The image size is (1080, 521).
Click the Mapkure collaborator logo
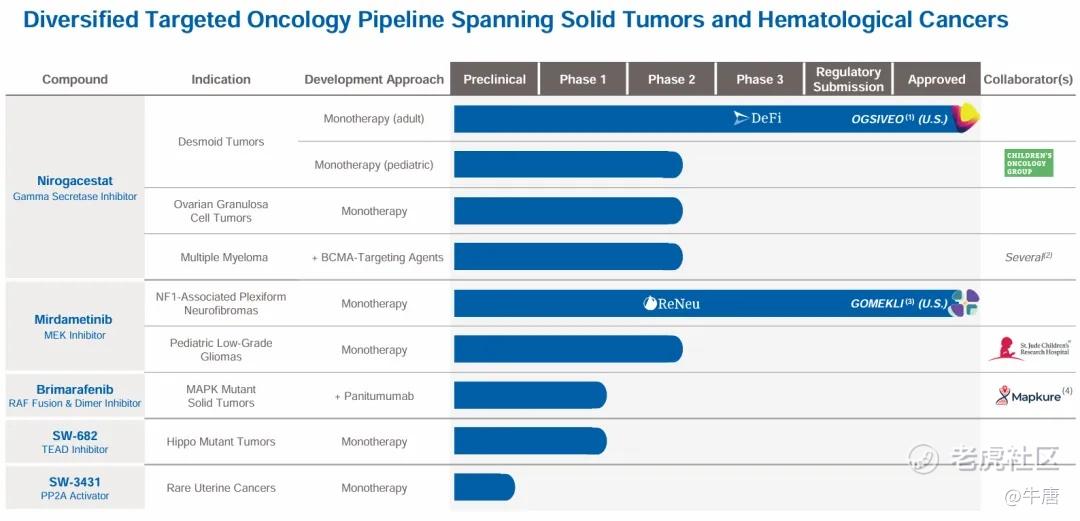tap(1029, 396)
